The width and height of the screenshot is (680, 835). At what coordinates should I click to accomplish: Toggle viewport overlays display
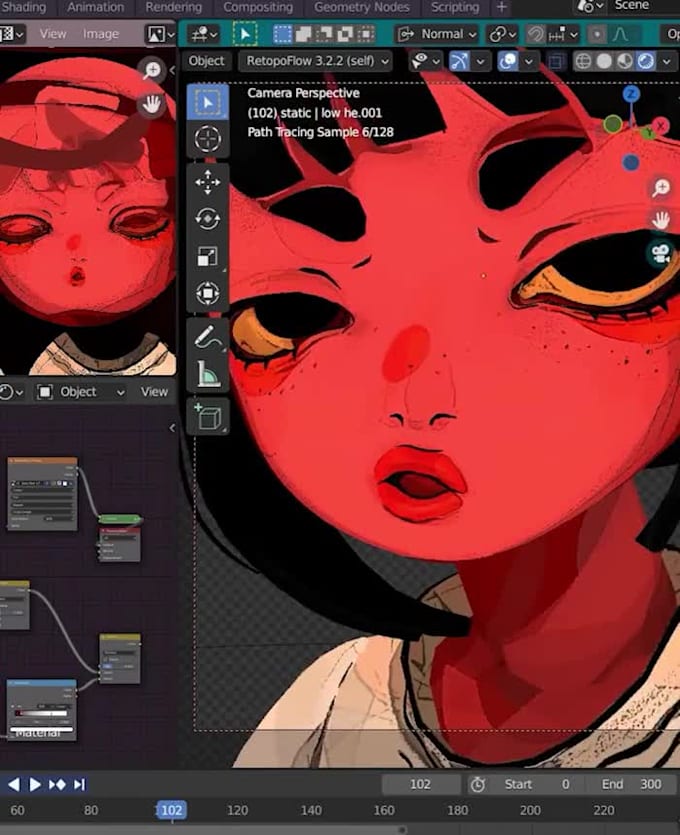[x=507, y=61]
